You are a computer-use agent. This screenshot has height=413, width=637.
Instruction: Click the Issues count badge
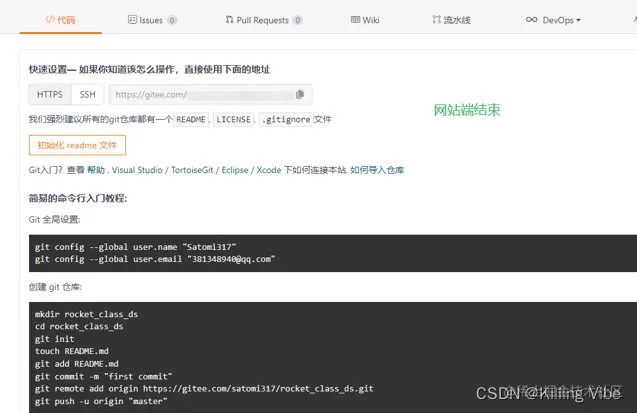(x=172, y=20)
